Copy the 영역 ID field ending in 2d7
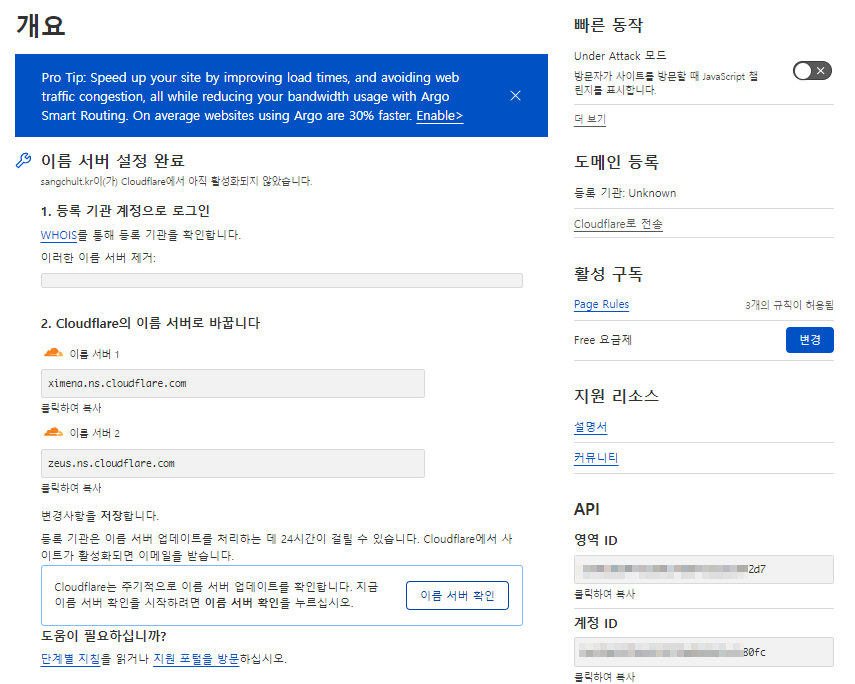 703,569
